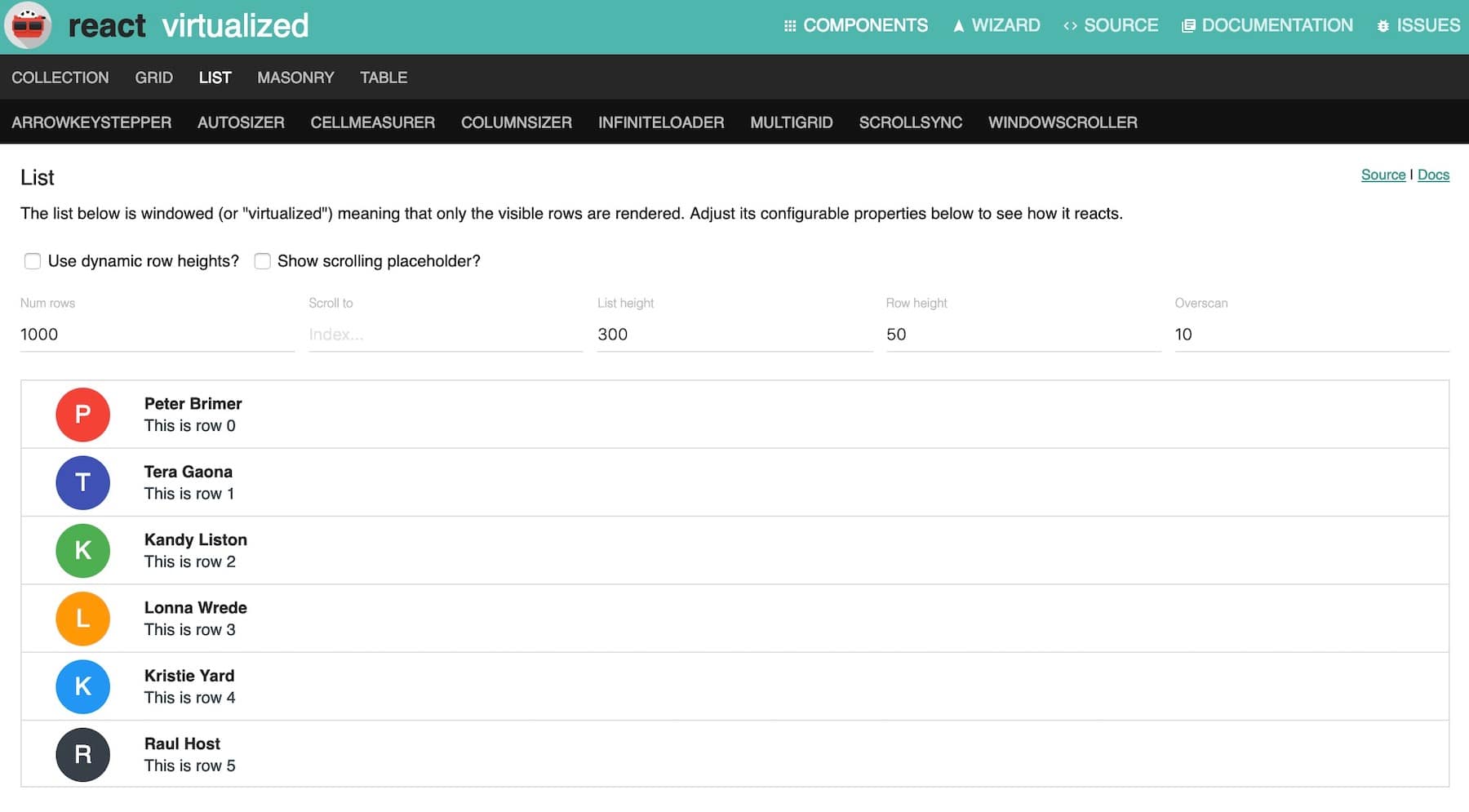Enable the scrolling placeholder option
The height and width of the screenshot is (812, 1469).
262,261
